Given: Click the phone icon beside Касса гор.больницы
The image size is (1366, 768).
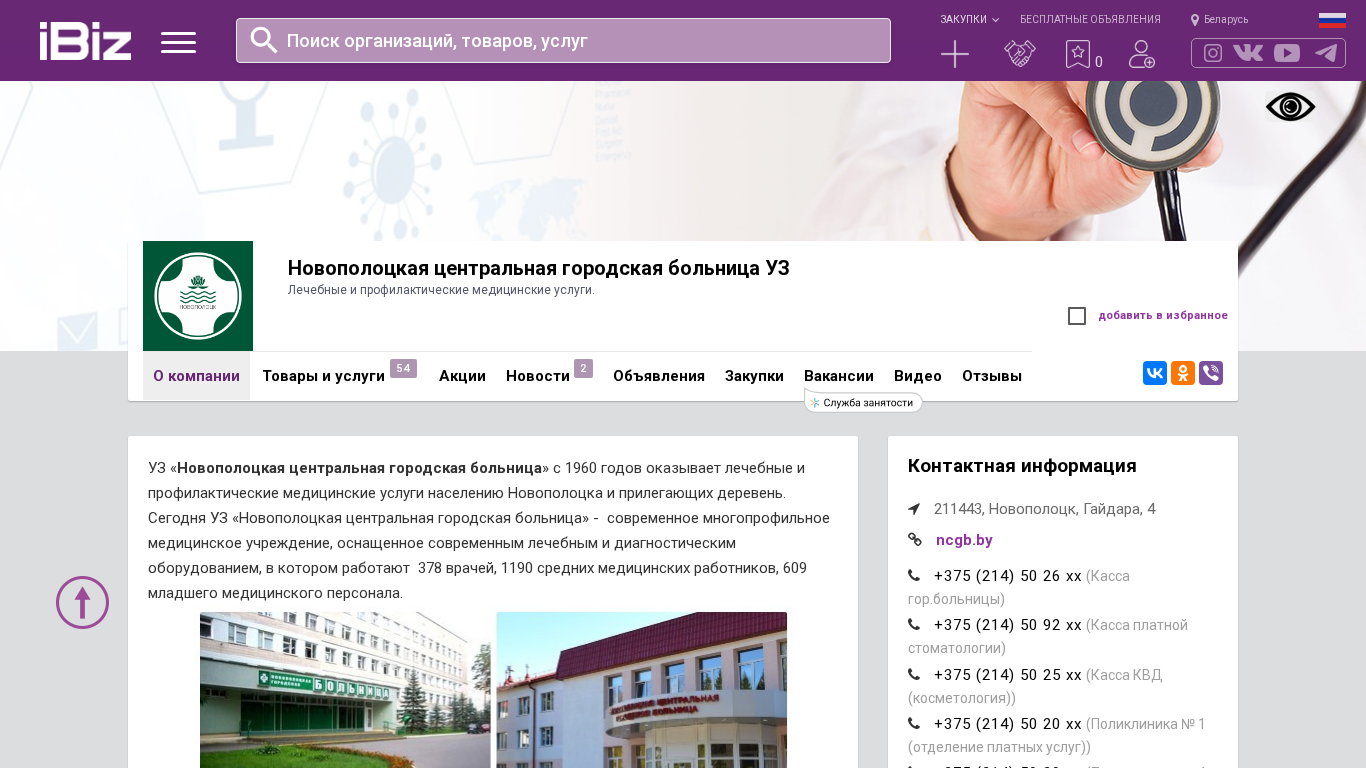Looking at the screenshot, I should [x=914, y=576].
